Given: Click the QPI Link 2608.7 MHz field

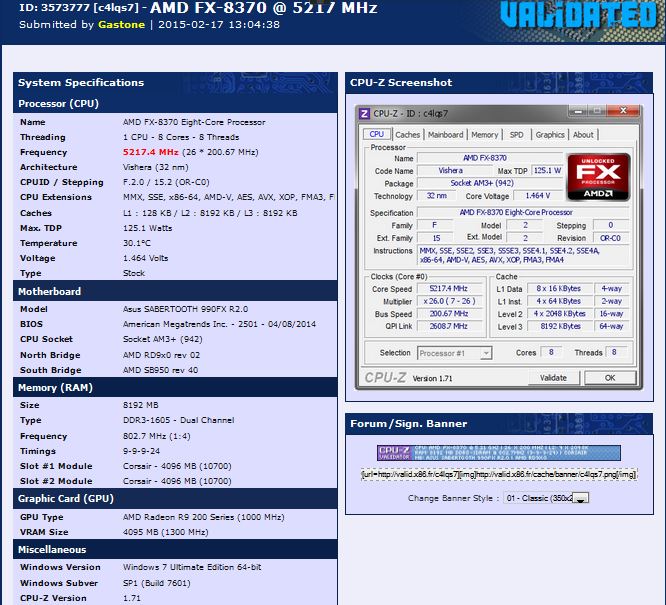Looking at the screenshot, I should pyautogui.click(x=450, y=326).
